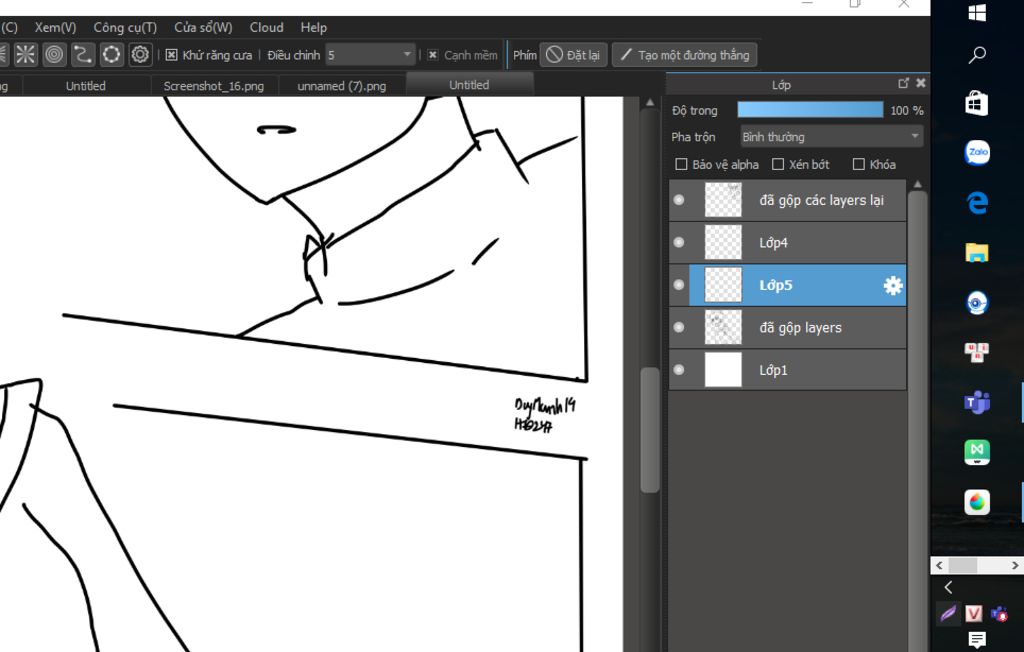
Task: Open Pha trộn blend mode dropdown
Action: coord(831,137)
